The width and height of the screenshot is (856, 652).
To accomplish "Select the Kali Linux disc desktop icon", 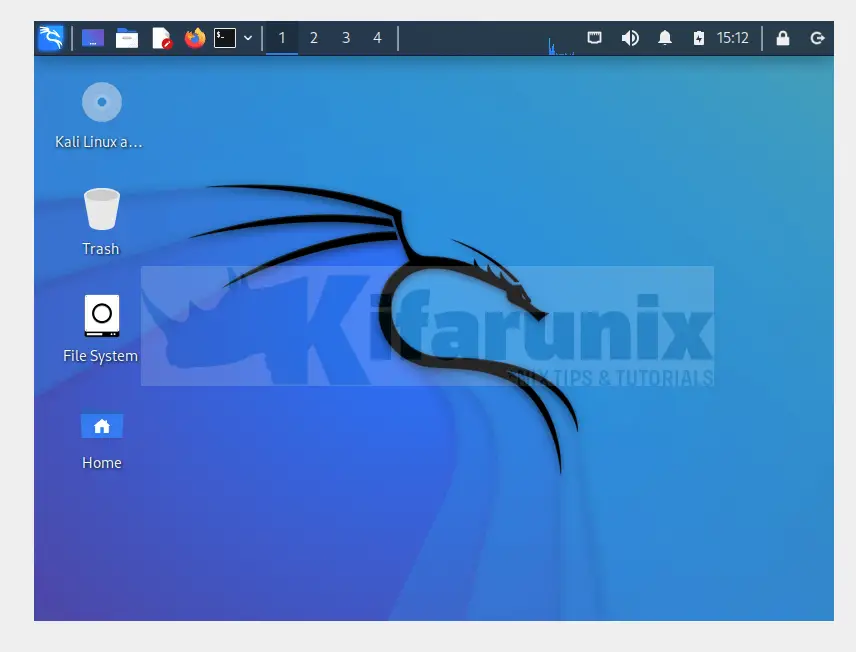I will 102,102.
